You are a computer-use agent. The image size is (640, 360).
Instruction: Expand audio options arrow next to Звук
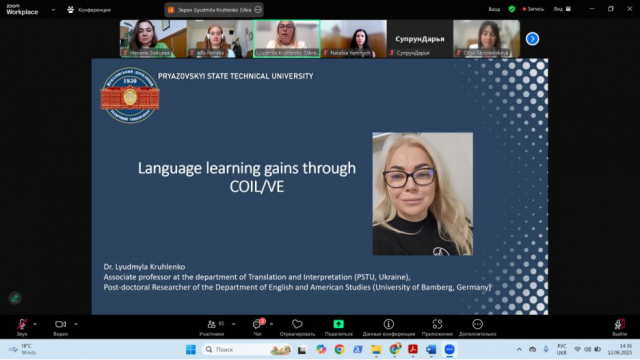coord(35,324)
